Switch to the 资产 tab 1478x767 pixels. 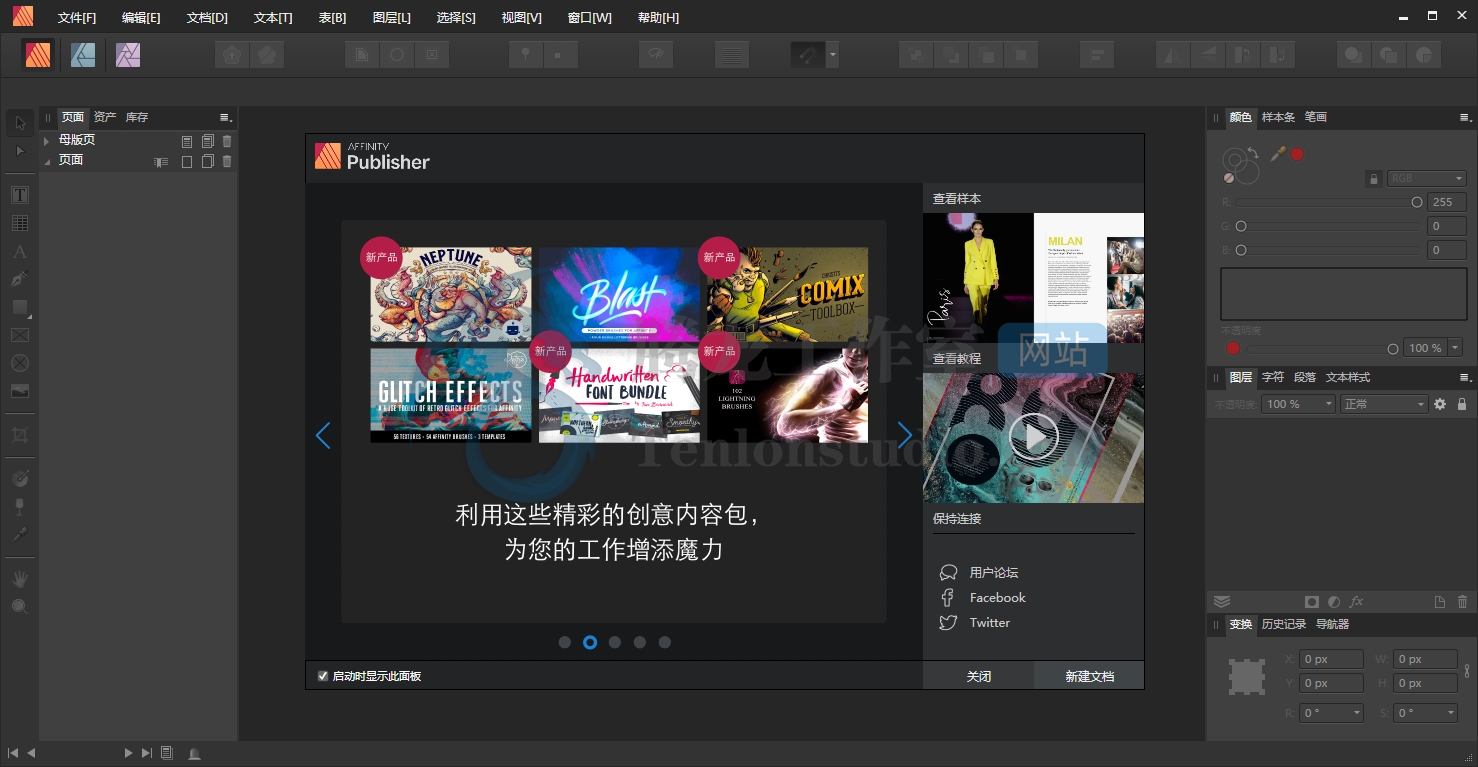coord(105,117)
